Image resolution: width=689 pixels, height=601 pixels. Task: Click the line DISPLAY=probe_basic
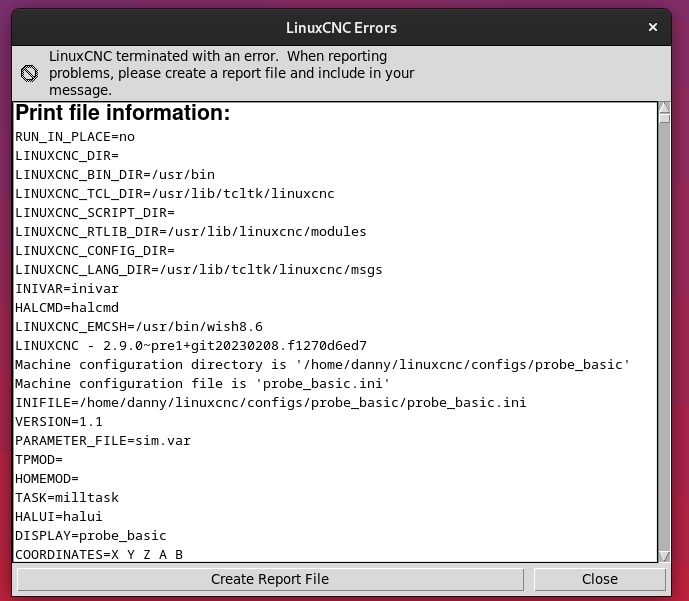pyautogui.click(x=91, y=536)
